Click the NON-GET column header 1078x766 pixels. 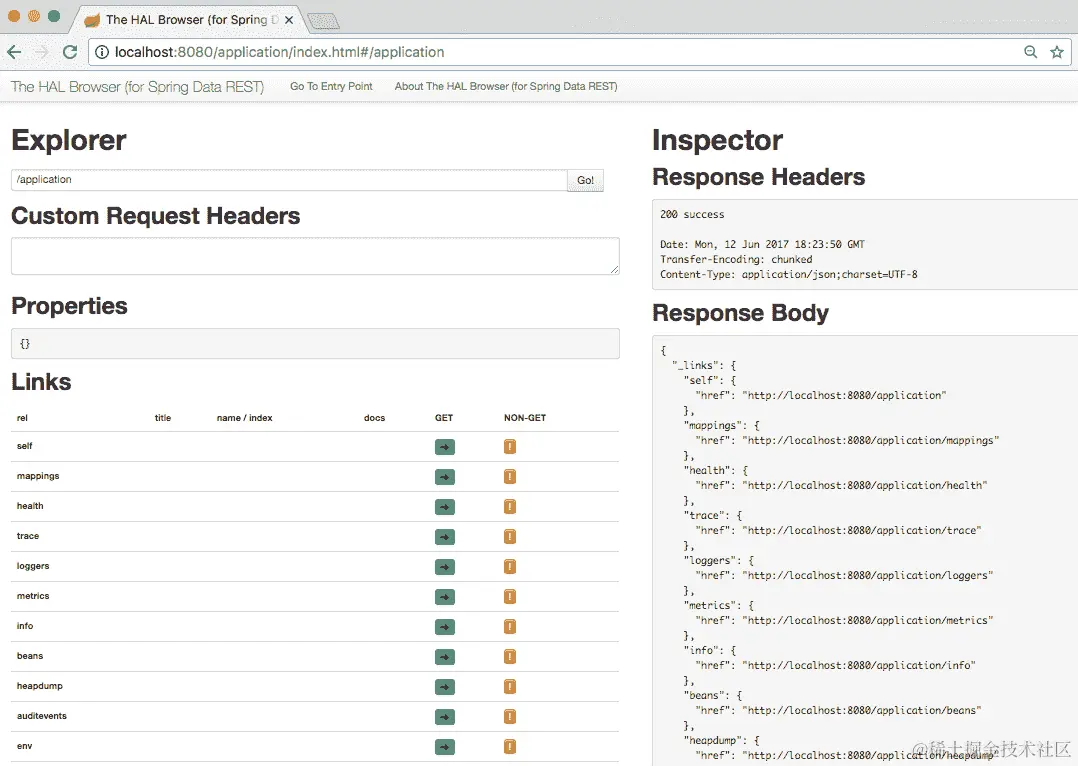525,417
